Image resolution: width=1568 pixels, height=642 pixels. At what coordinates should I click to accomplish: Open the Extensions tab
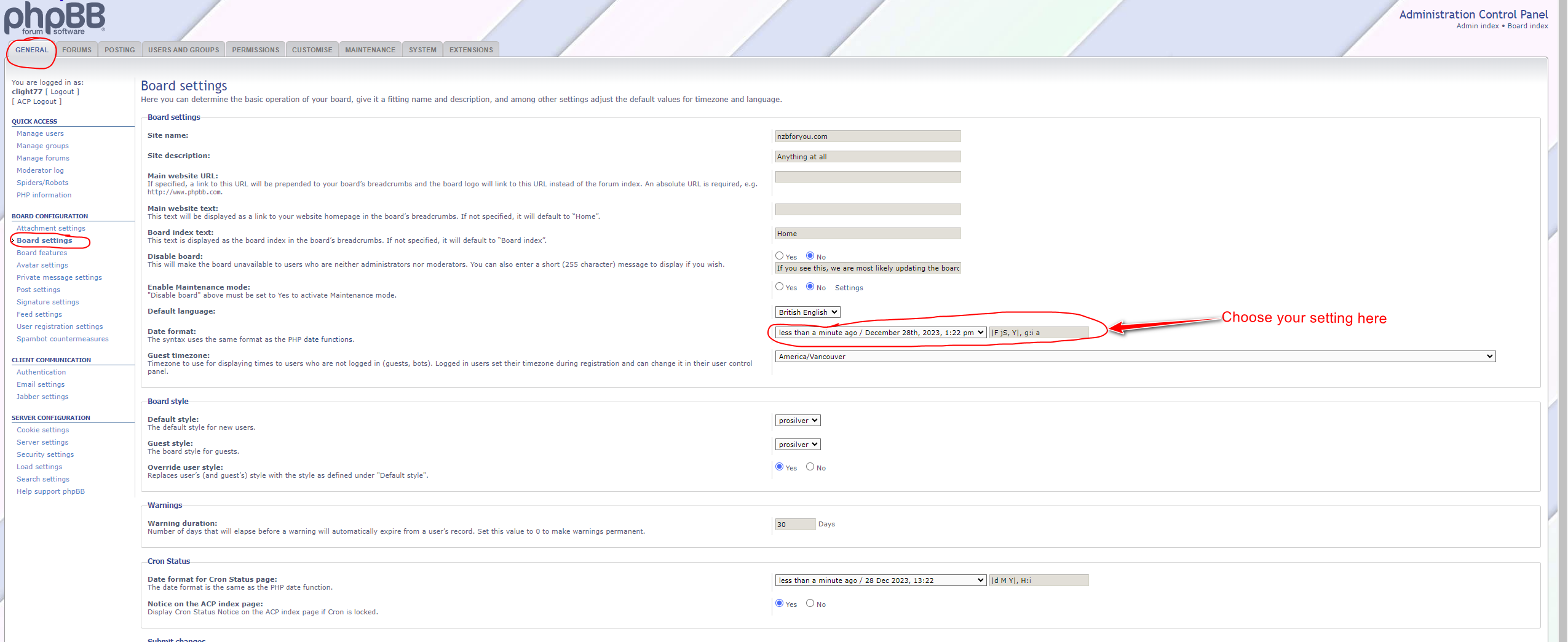[471, 50]
